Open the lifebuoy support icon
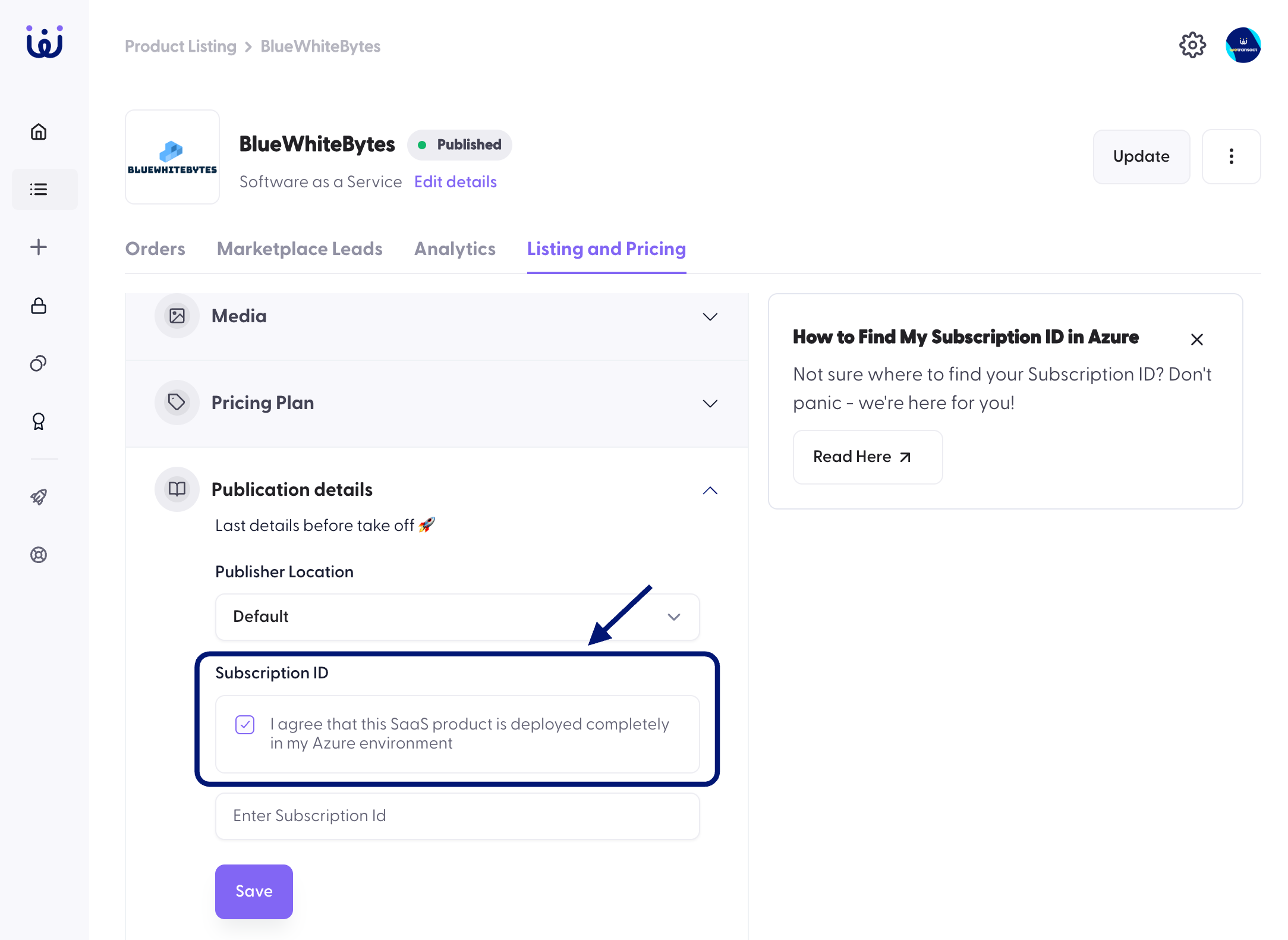 (39, 555)
